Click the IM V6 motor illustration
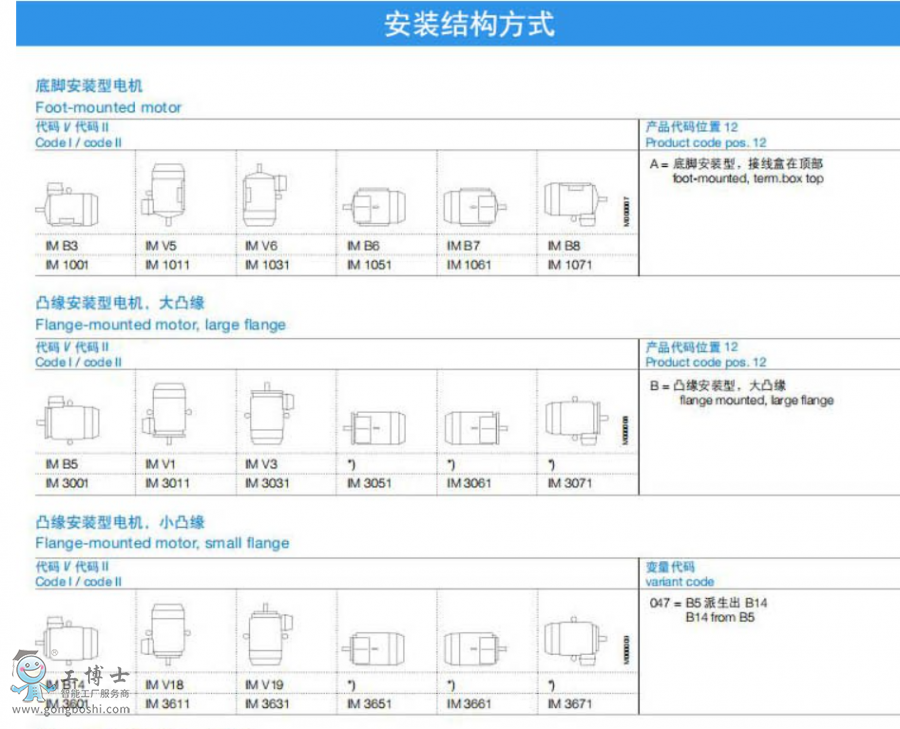Viewport: 900px width, 729px height. [x=266, y=194]
